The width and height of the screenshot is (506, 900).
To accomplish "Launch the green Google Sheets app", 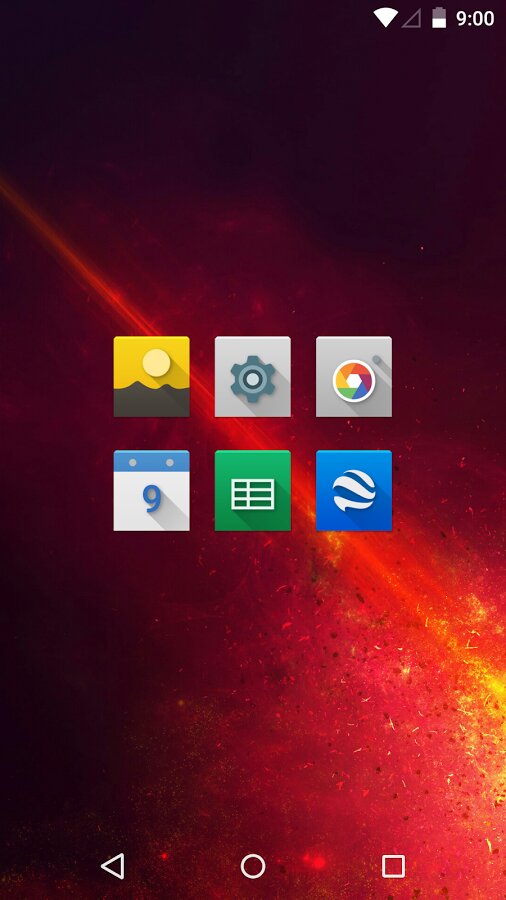I will (252, 491).
